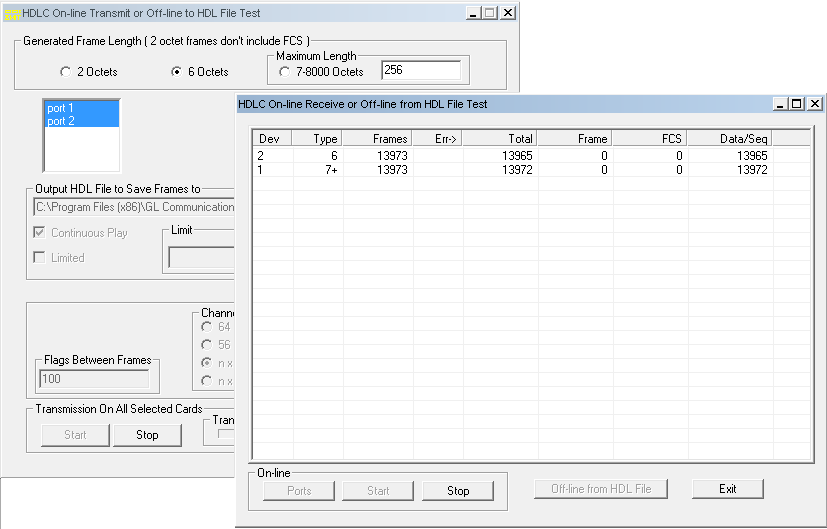The image size is (827, 529).
Task: Maximize the HDLC Receive window
Action: [x=797, y=104]
